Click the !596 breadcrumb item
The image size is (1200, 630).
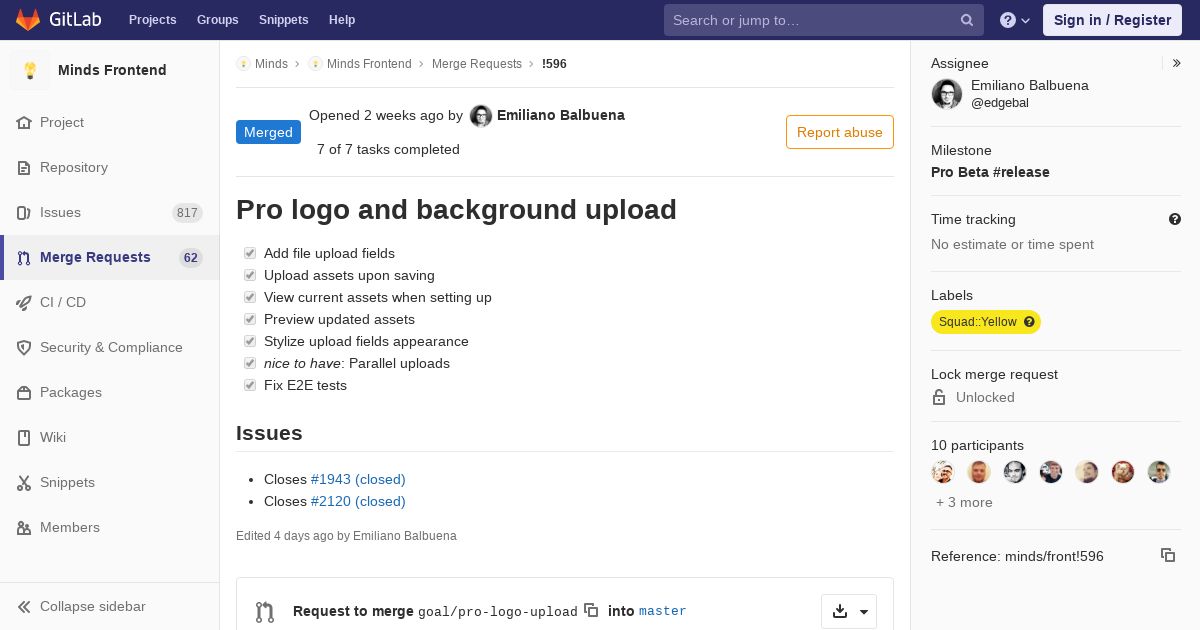pos(554,64)
